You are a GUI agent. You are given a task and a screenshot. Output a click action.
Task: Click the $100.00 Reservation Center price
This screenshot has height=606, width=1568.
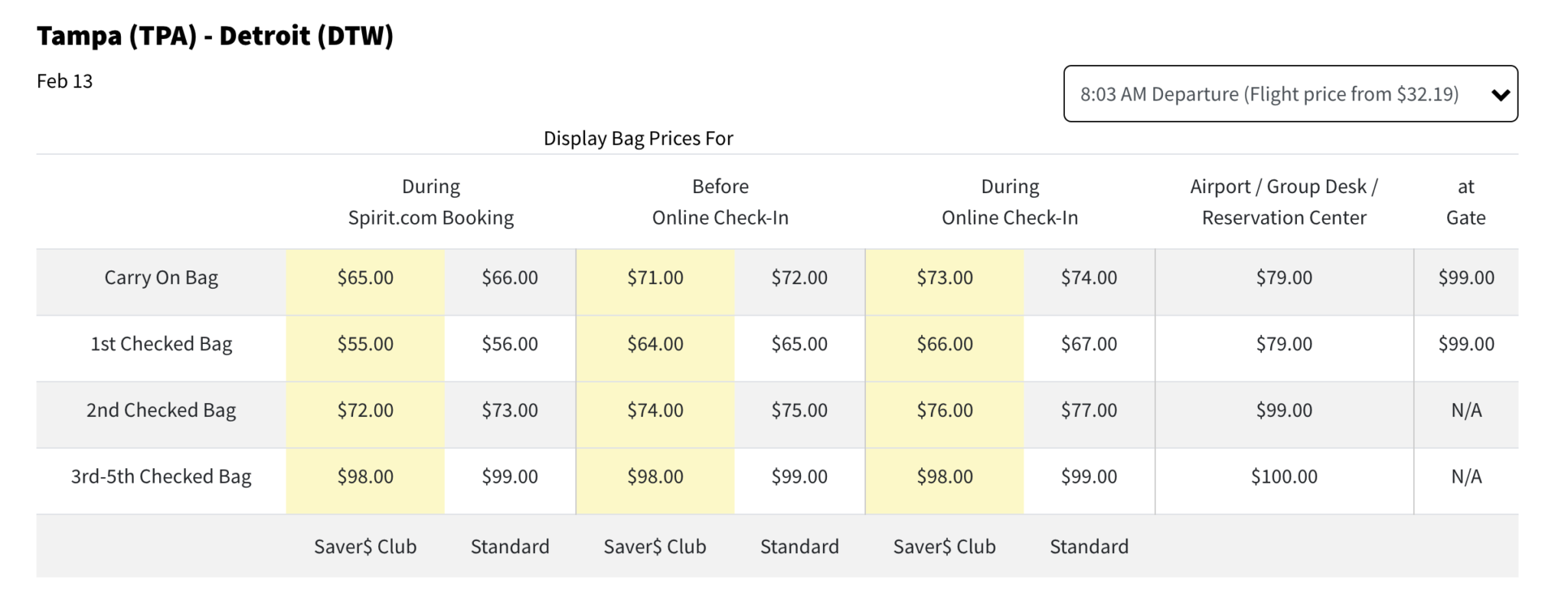[1283, 477]
